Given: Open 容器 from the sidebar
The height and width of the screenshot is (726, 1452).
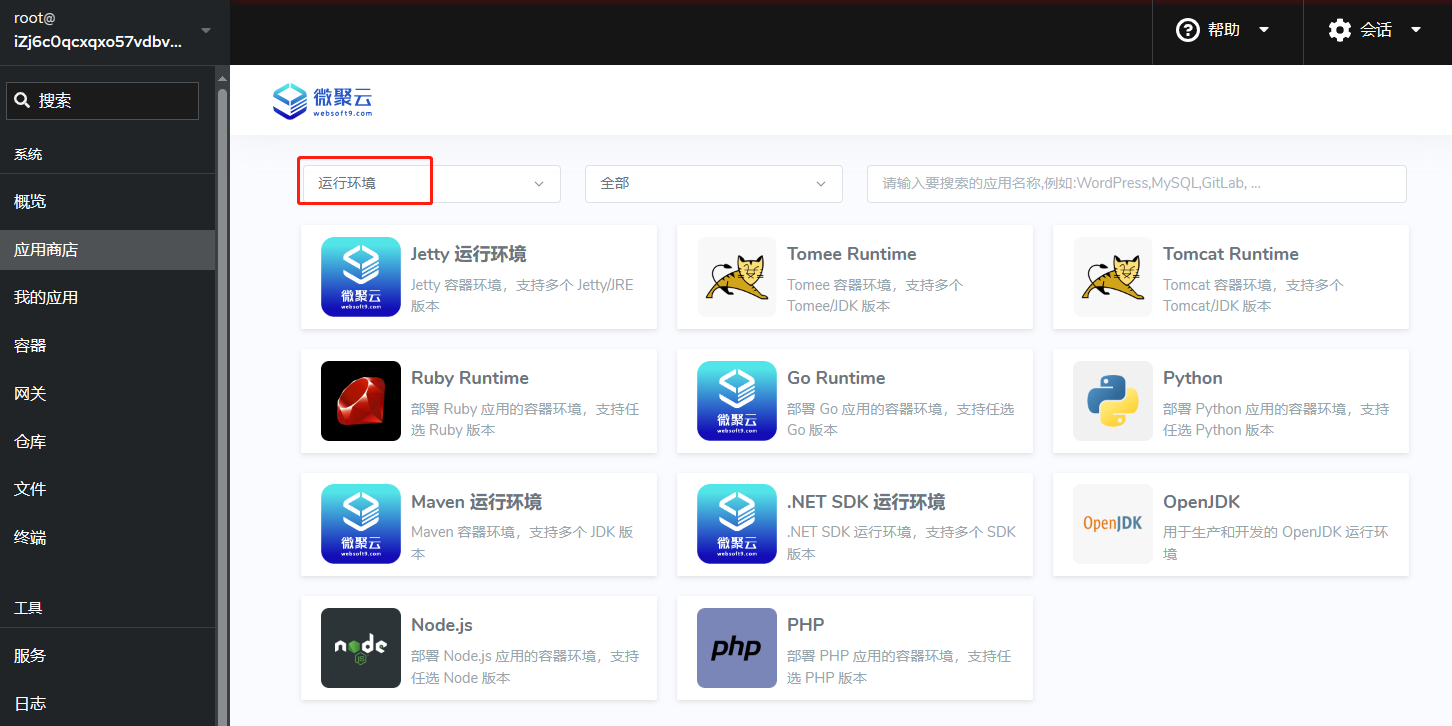Looking at the screenshot, I should [x=30, y=346].
